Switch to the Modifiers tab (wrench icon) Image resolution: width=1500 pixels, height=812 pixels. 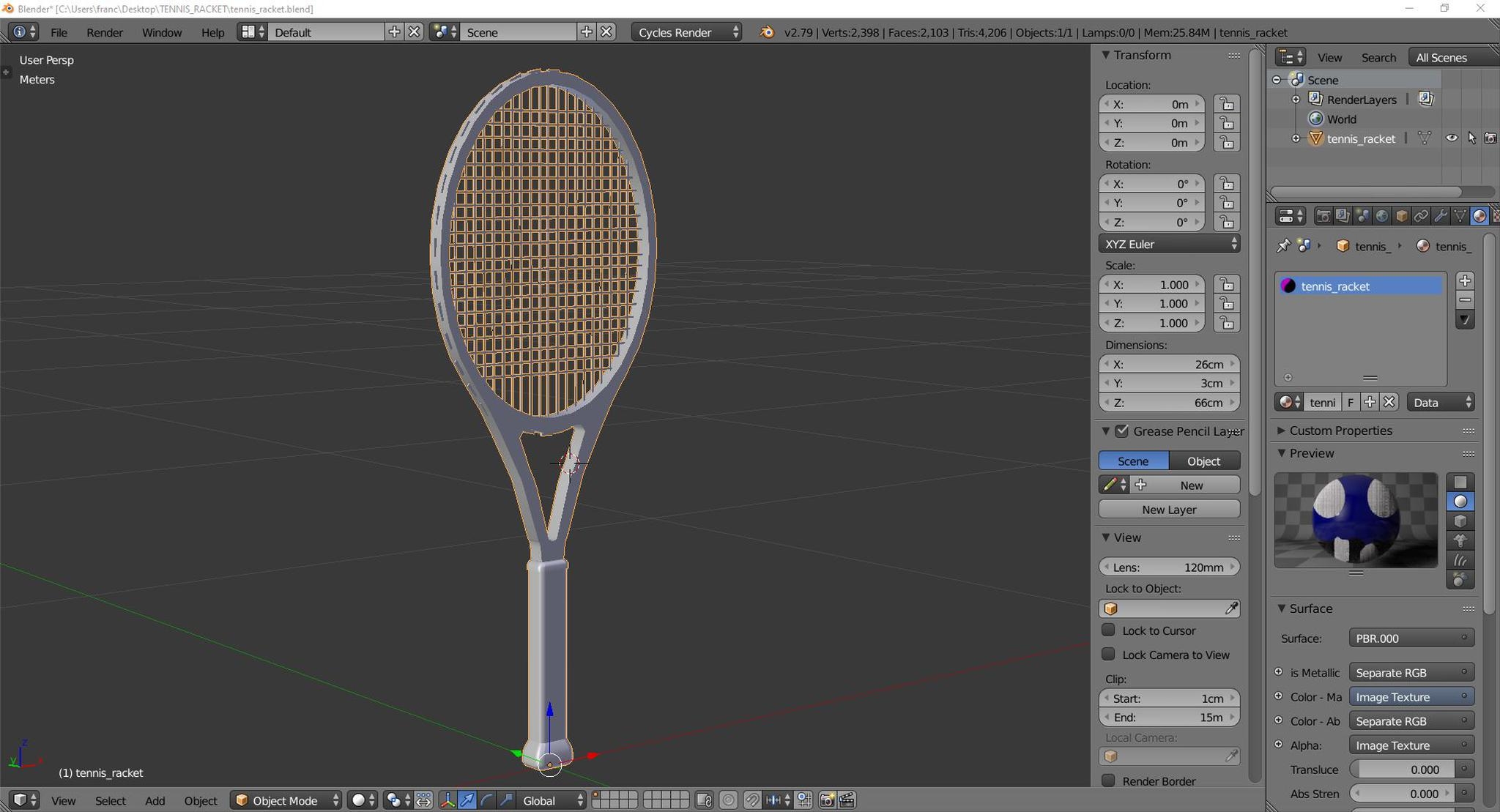1441,216
